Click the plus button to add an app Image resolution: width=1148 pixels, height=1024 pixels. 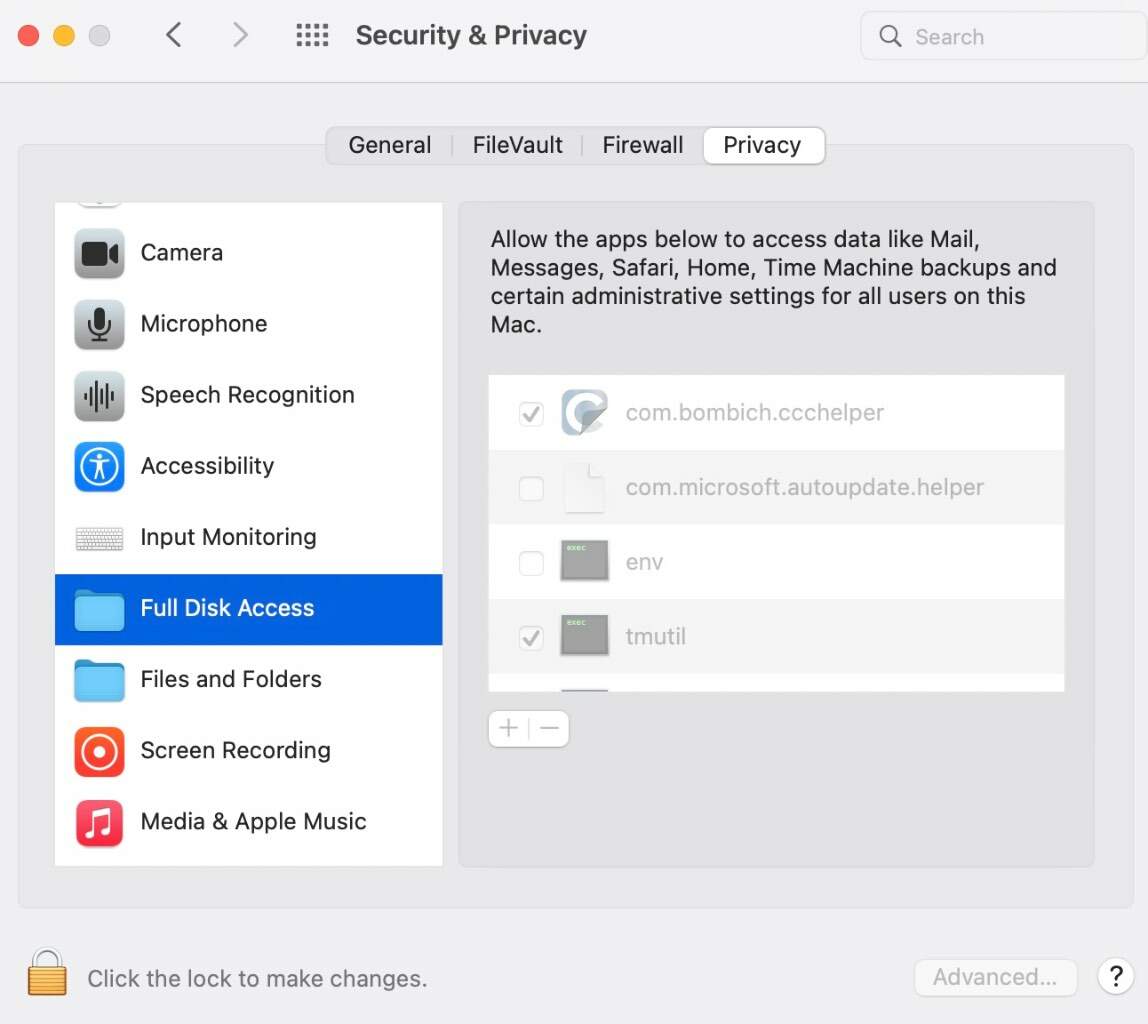[x=508, y=728]
